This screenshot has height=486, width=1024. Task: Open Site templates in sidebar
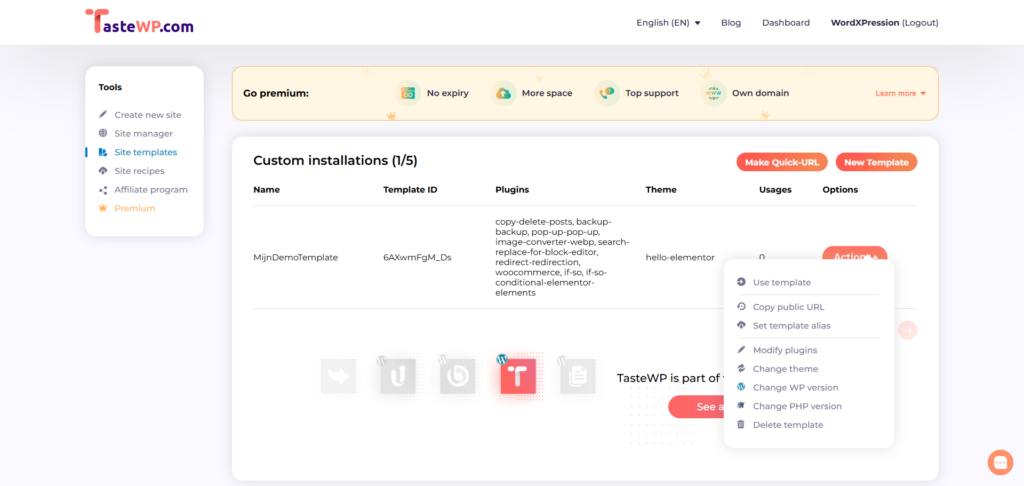(x=146, y=152)
